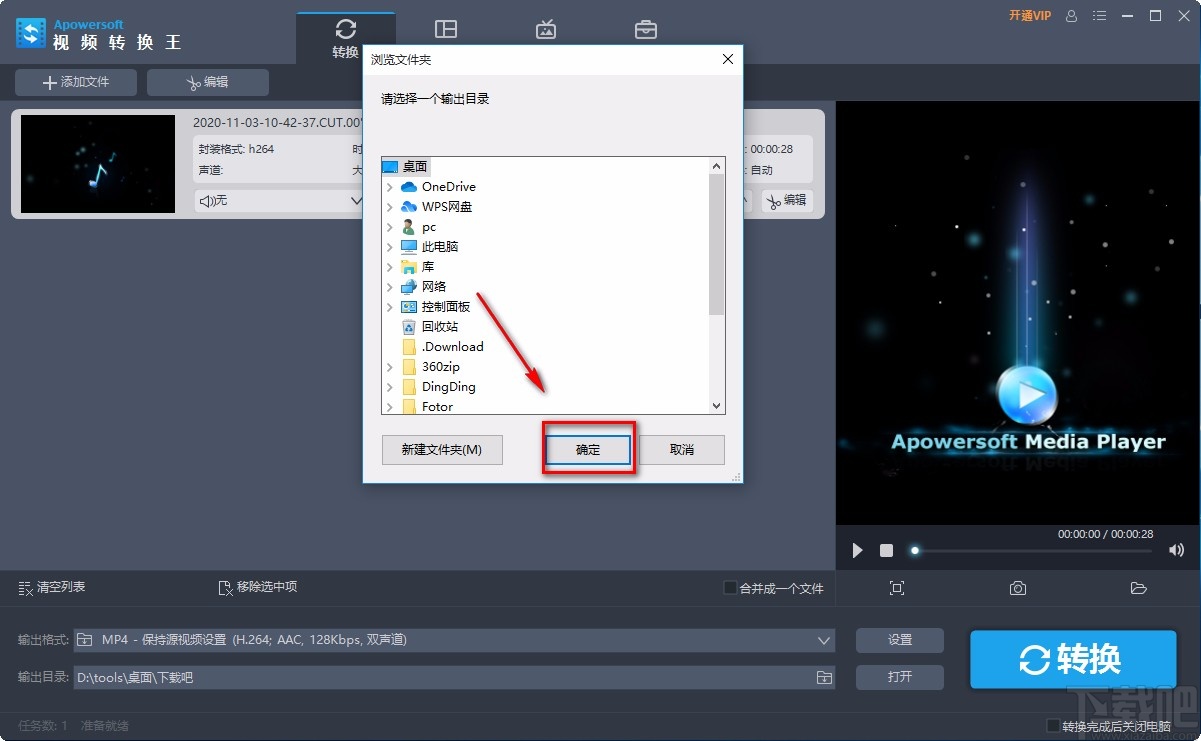This screenshot has width=1201, height=741.
Task: Mute audio using the speaker icon
Action: coord(1176,549)
